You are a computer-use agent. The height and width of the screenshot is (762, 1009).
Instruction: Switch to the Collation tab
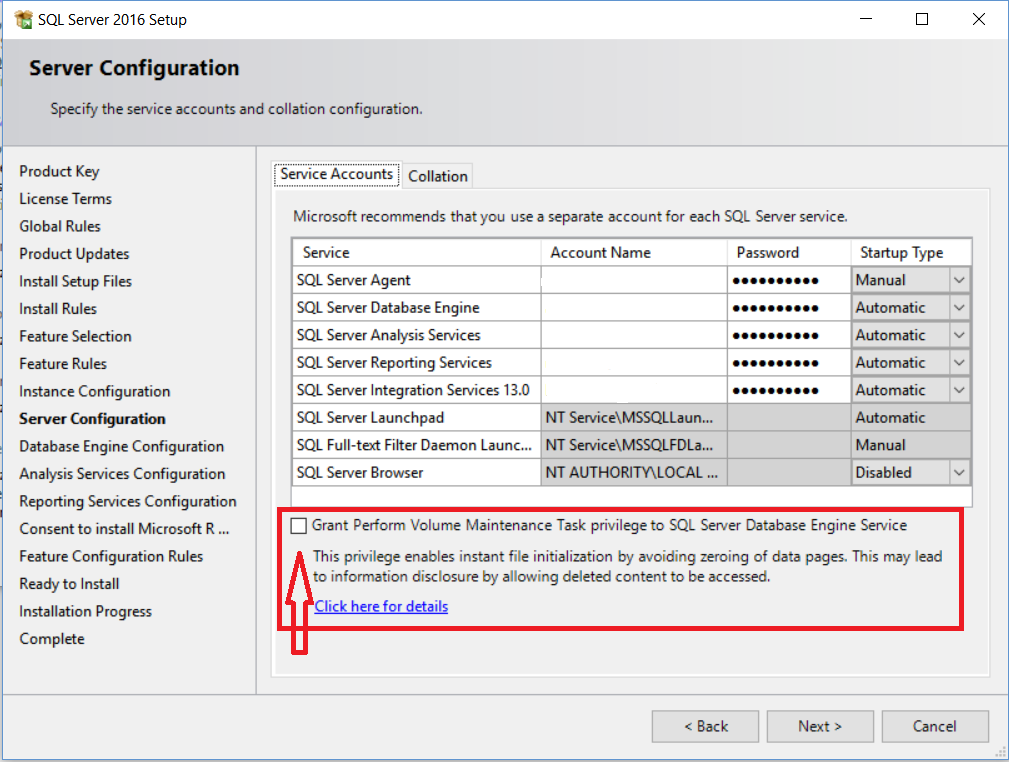(438, 176)
